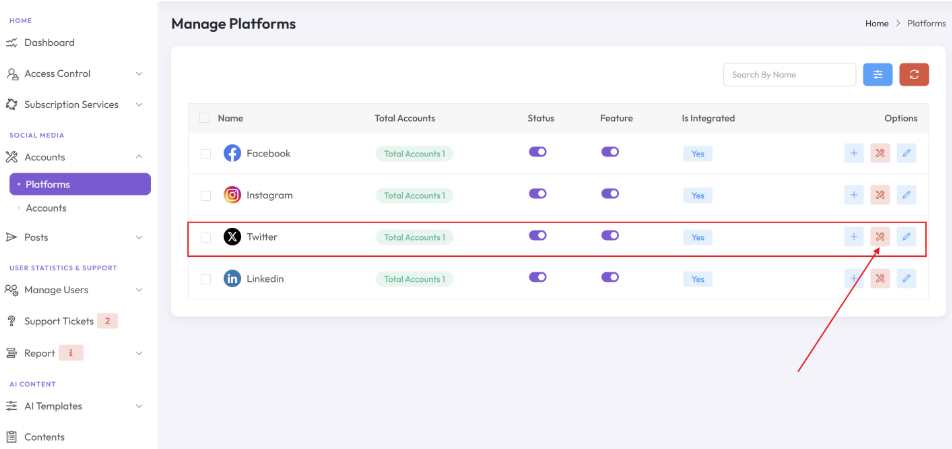Check the Instagram row checkbox
Image resolution: width=952 pixels, height=449 pixels.
point(206,196)
